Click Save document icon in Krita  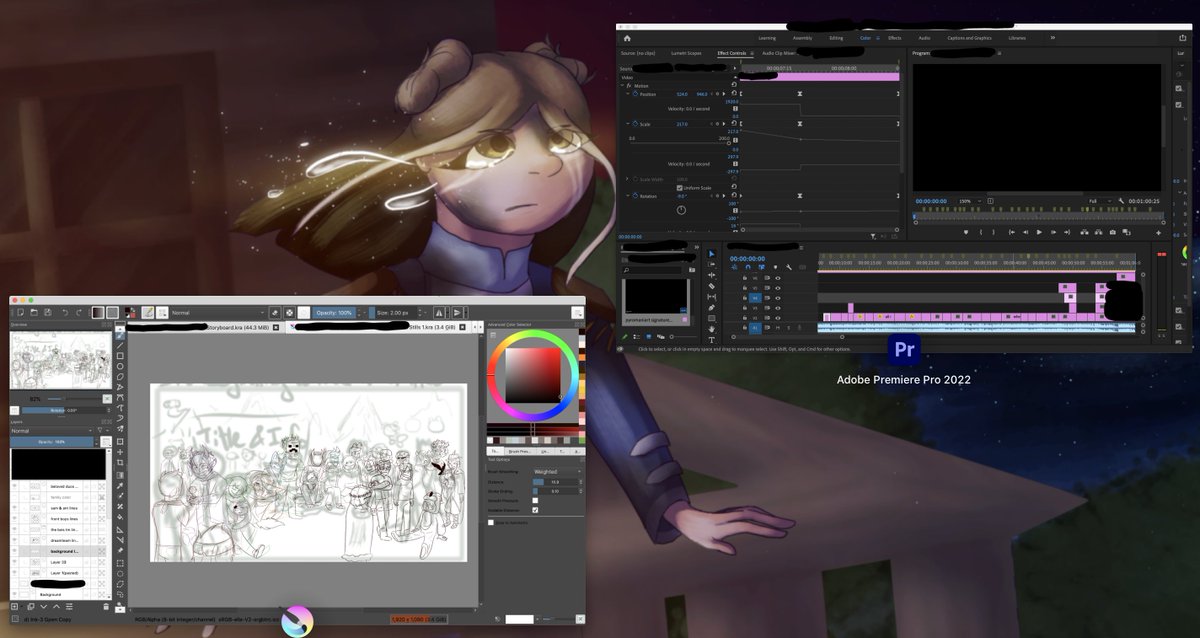tap(48, 313)
